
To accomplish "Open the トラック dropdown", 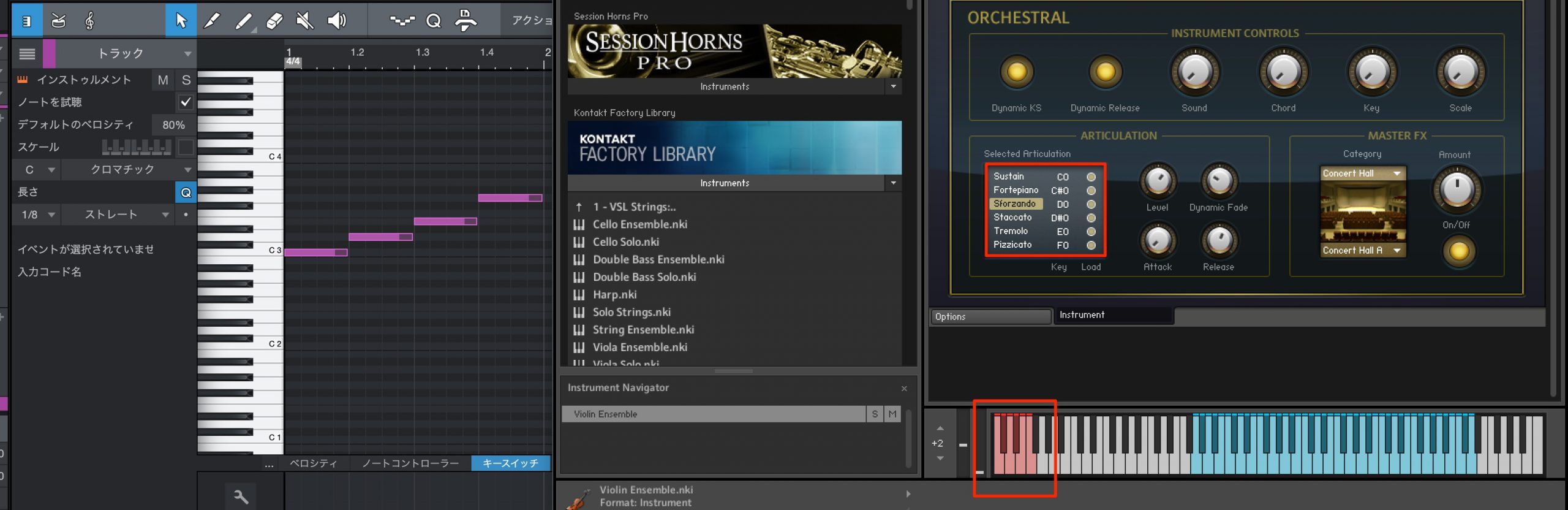I will (x=126, y=54).
